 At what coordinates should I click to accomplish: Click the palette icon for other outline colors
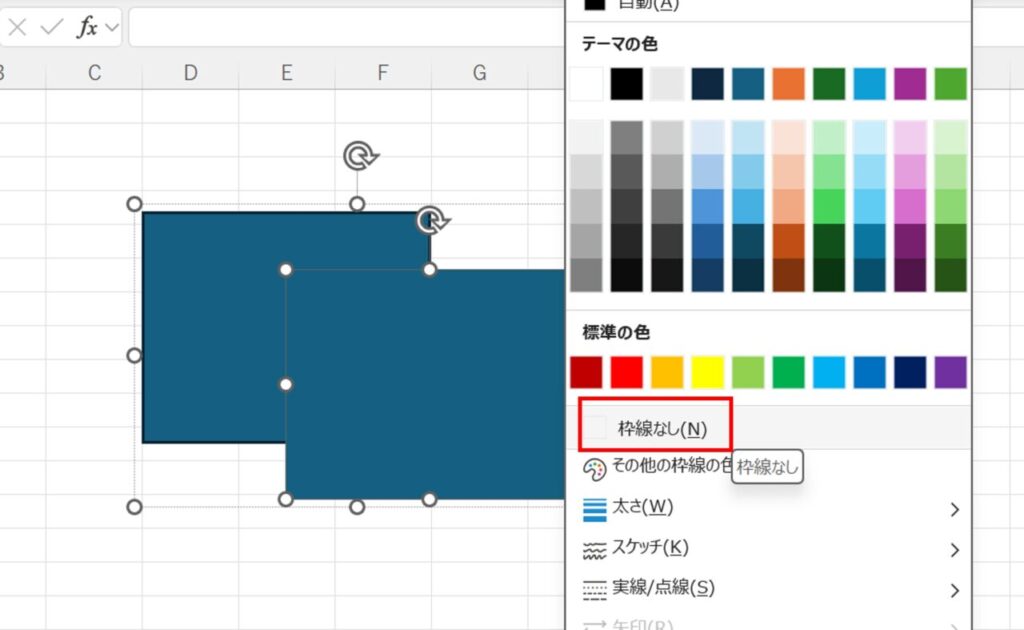click(594, 469)
